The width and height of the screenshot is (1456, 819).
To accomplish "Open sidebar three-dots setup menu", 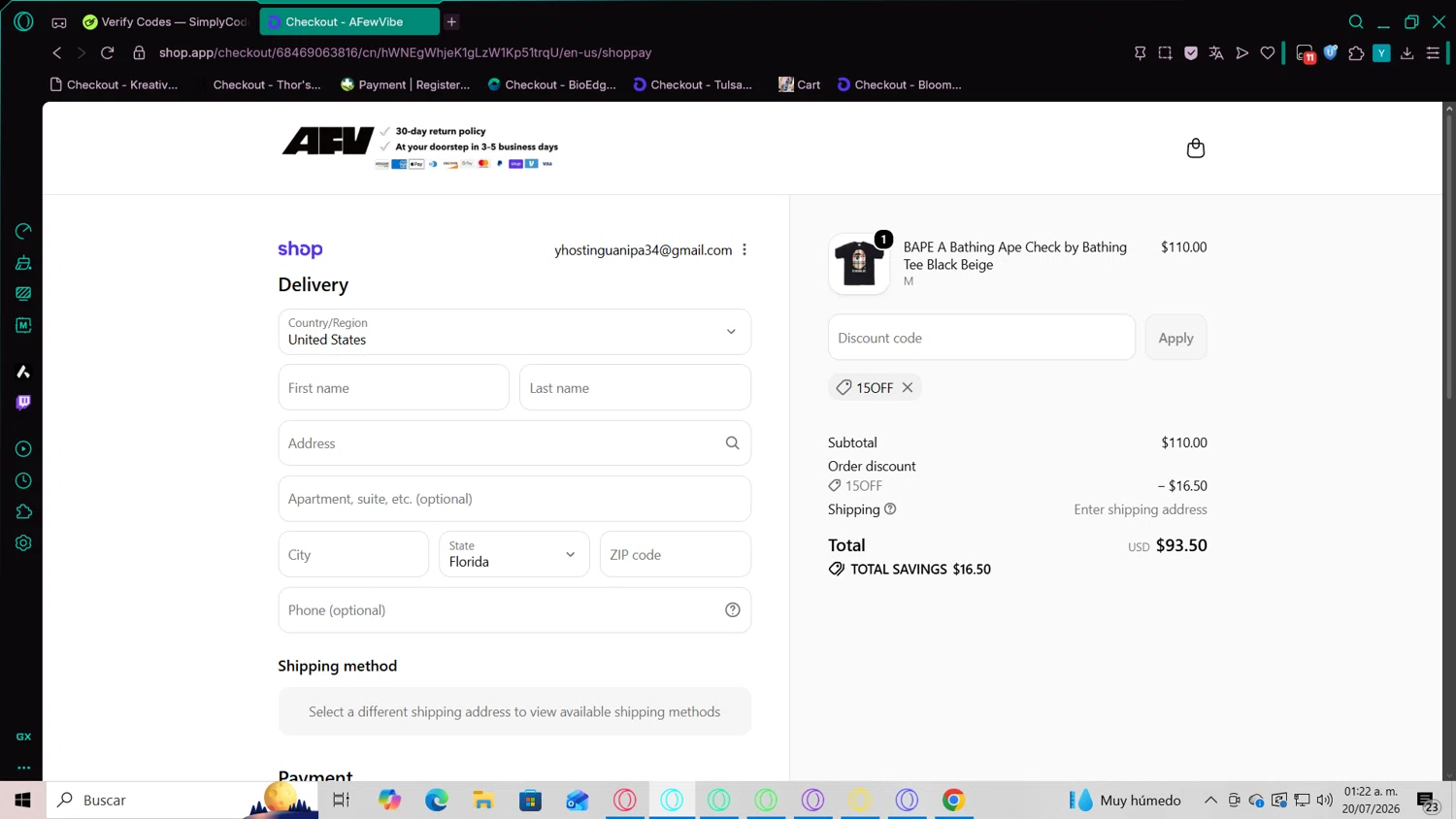I will coord(23,768).
